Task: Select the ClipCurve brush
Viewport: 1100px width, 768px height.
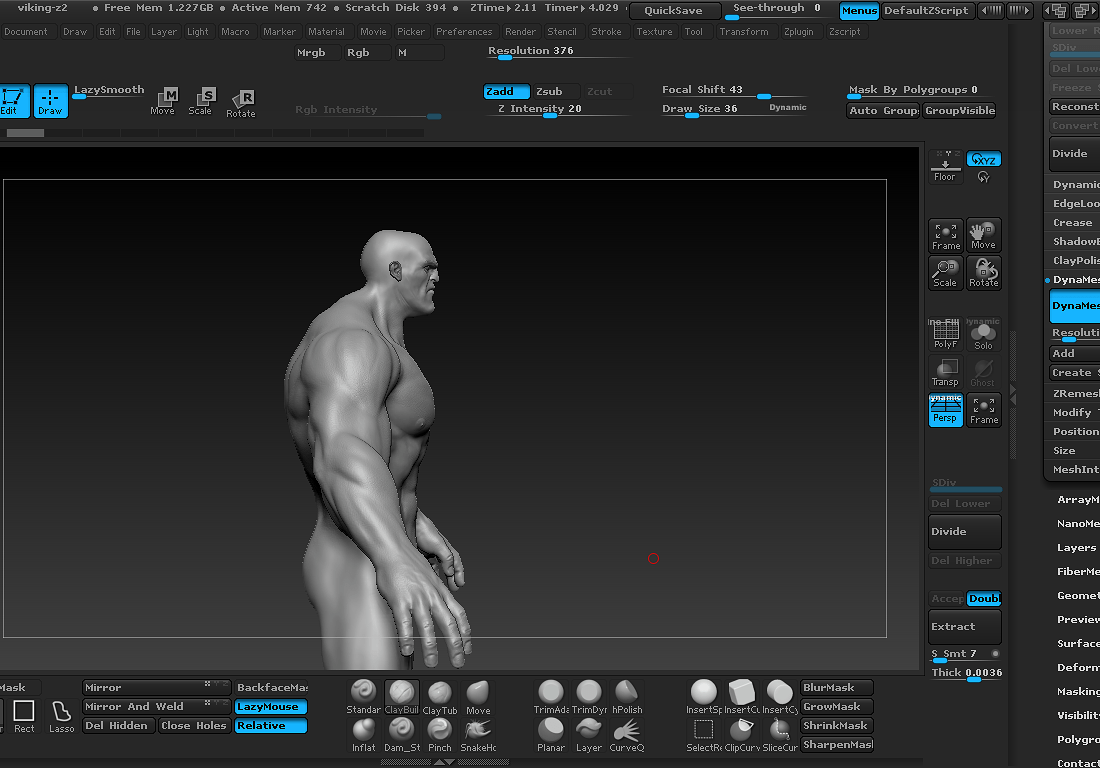Action: [742, 735]
